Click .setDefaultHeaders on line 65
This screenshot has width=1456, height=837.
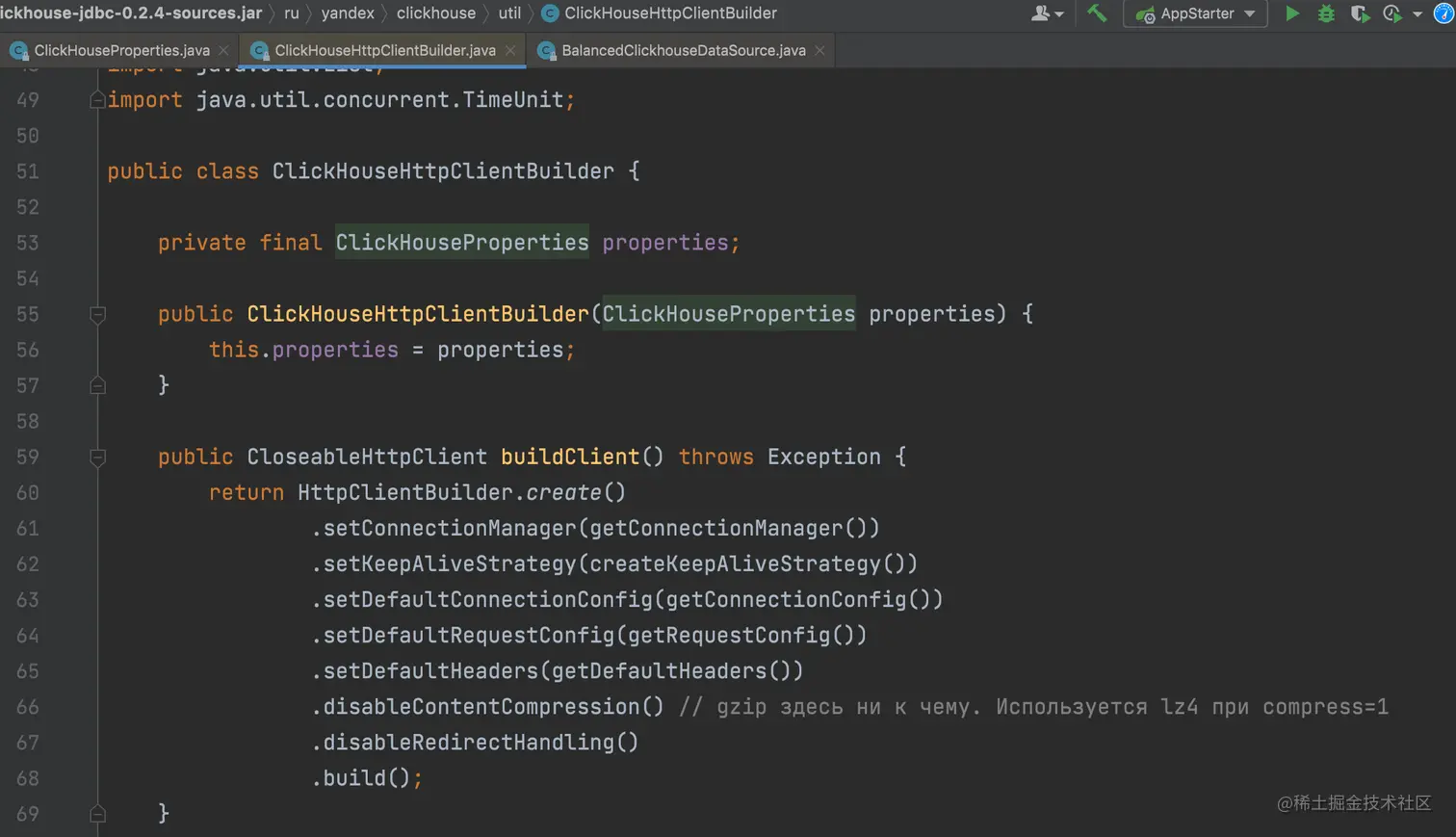425,671
